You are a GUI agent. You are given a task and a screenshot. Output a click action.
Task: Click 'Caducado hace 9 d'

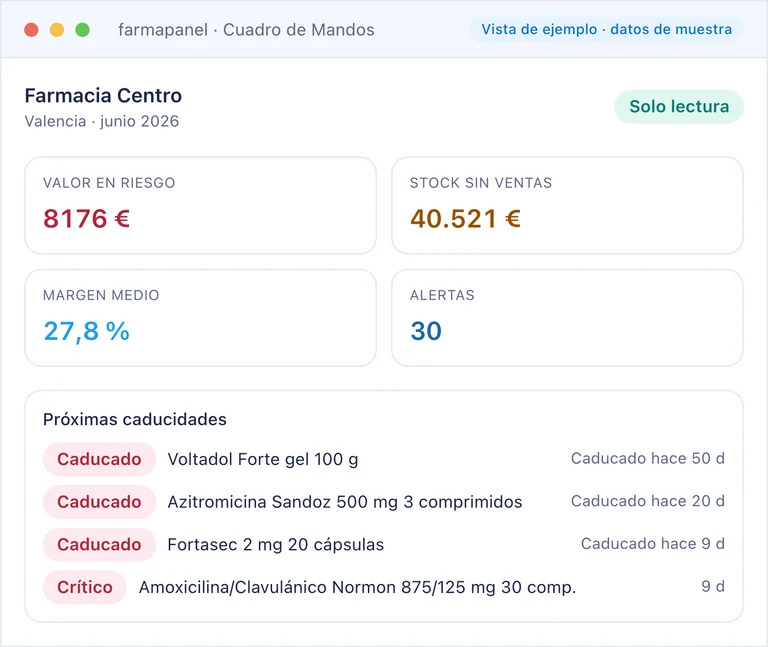653,544
